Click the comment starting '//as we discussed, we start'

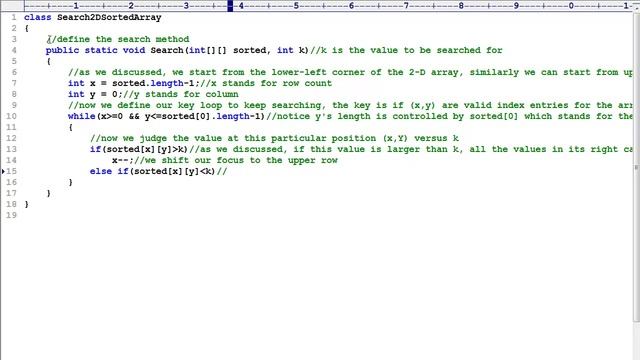[350, 73]
